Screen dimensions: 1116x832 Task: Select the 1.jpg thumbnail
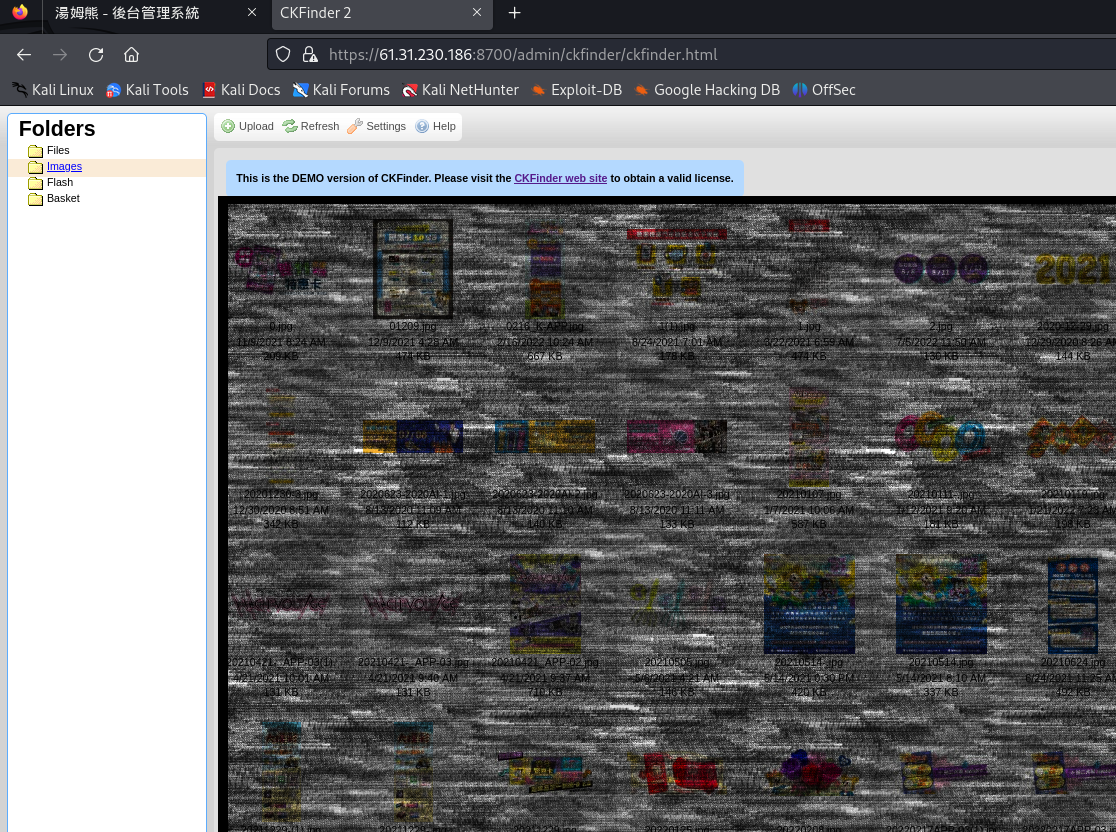tap(809, 268)
